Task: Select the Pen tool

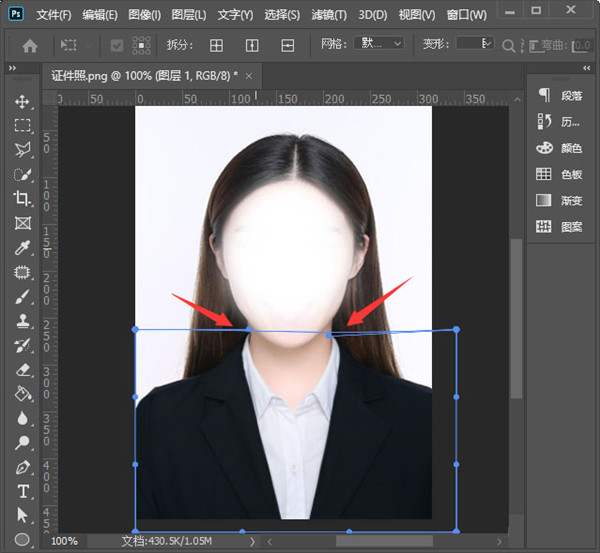Action: pos(22,467)
